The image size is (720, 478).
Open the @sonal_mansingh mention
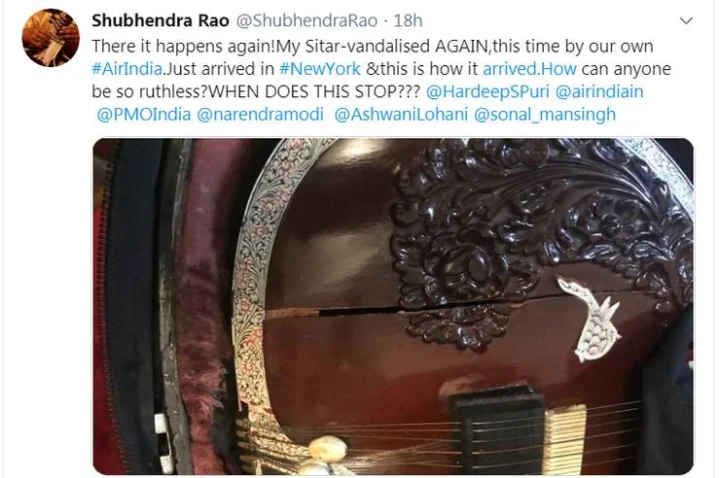click(545, 114)
